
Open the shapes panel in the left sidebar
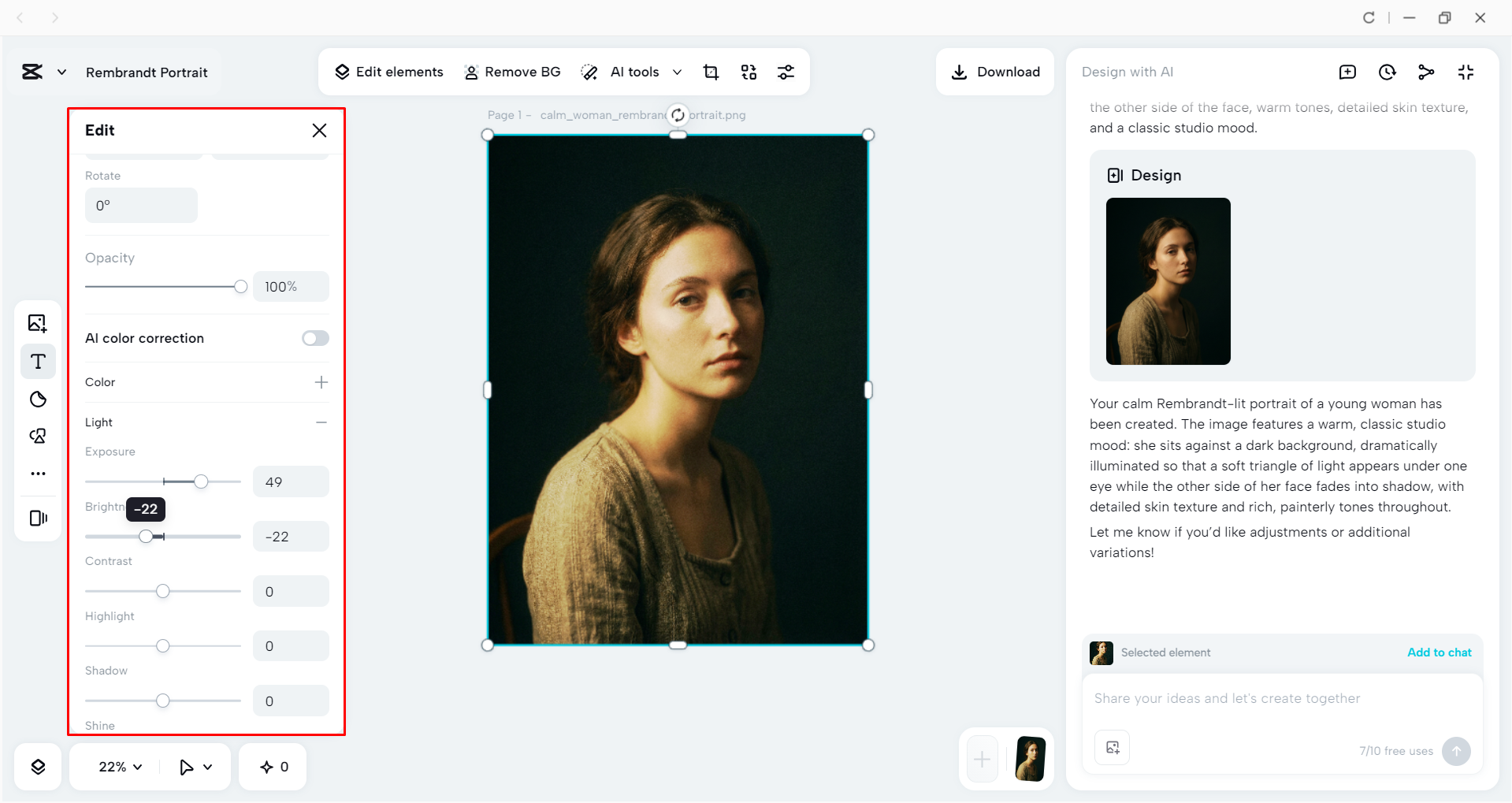coord(37,399)
